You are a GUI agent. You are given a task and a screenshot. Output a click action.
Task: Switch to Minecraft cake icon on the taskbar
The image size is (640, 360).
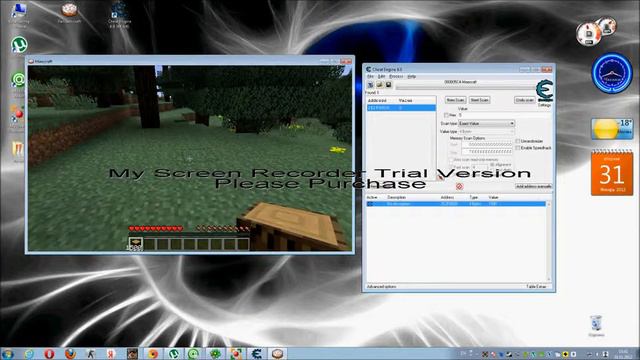pos(278,353)
